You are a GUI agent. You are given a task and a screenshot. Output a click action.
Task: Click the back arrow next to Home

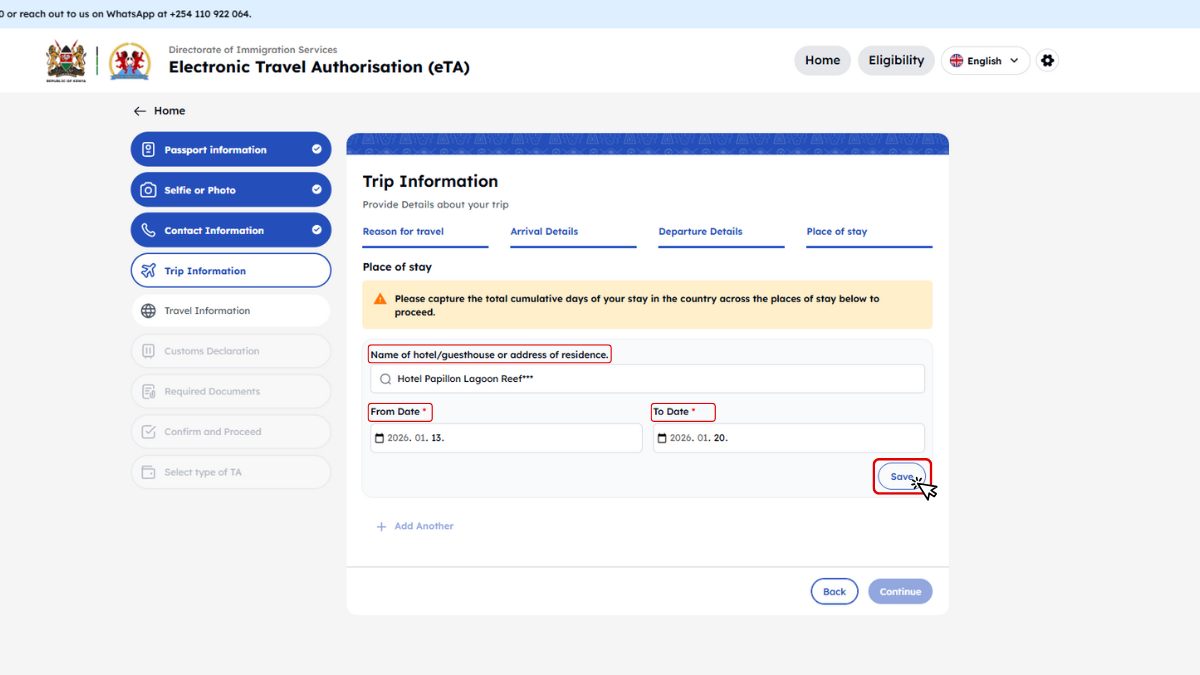coord(140,111)
